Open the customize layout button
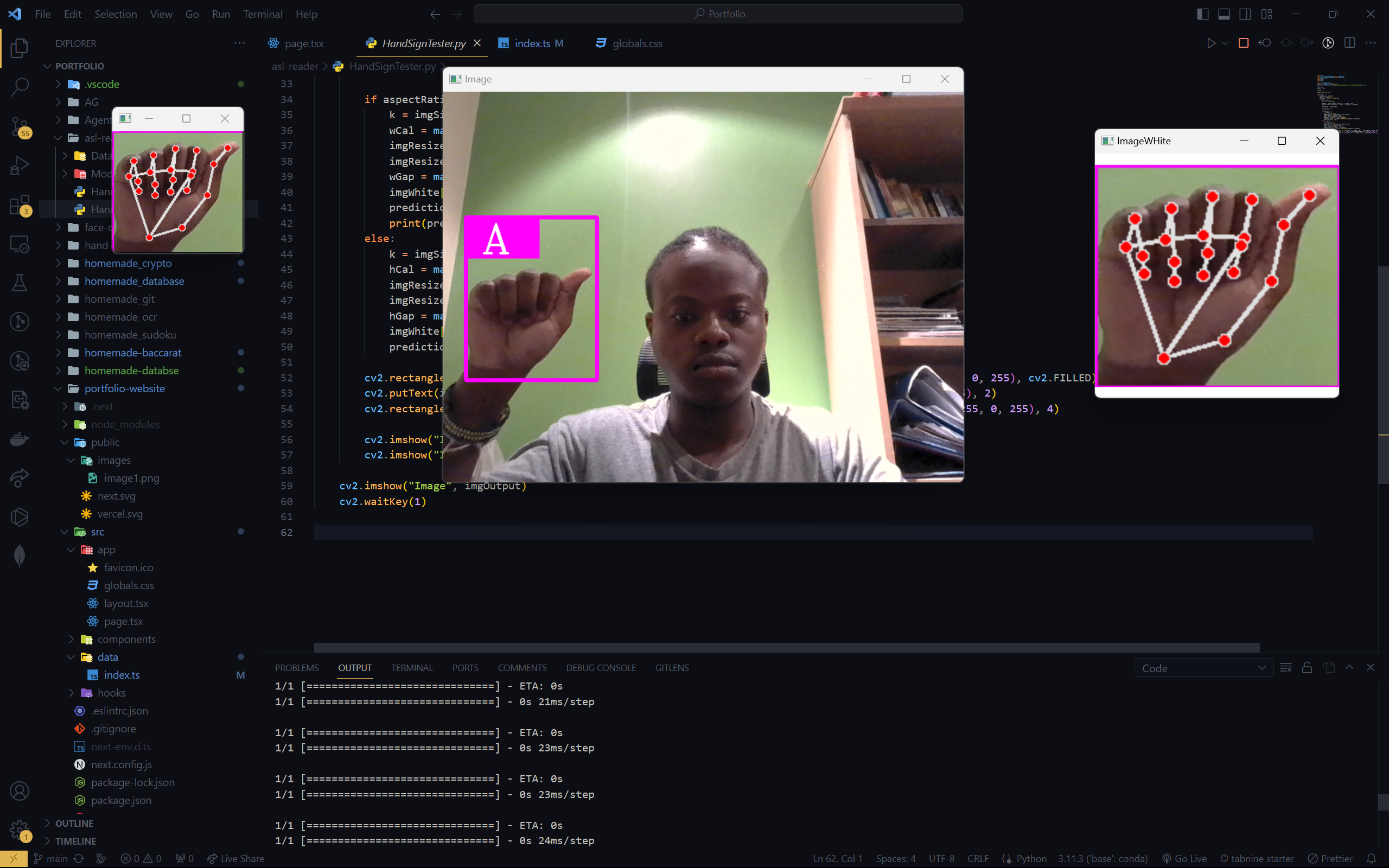 pos(1267,14)
